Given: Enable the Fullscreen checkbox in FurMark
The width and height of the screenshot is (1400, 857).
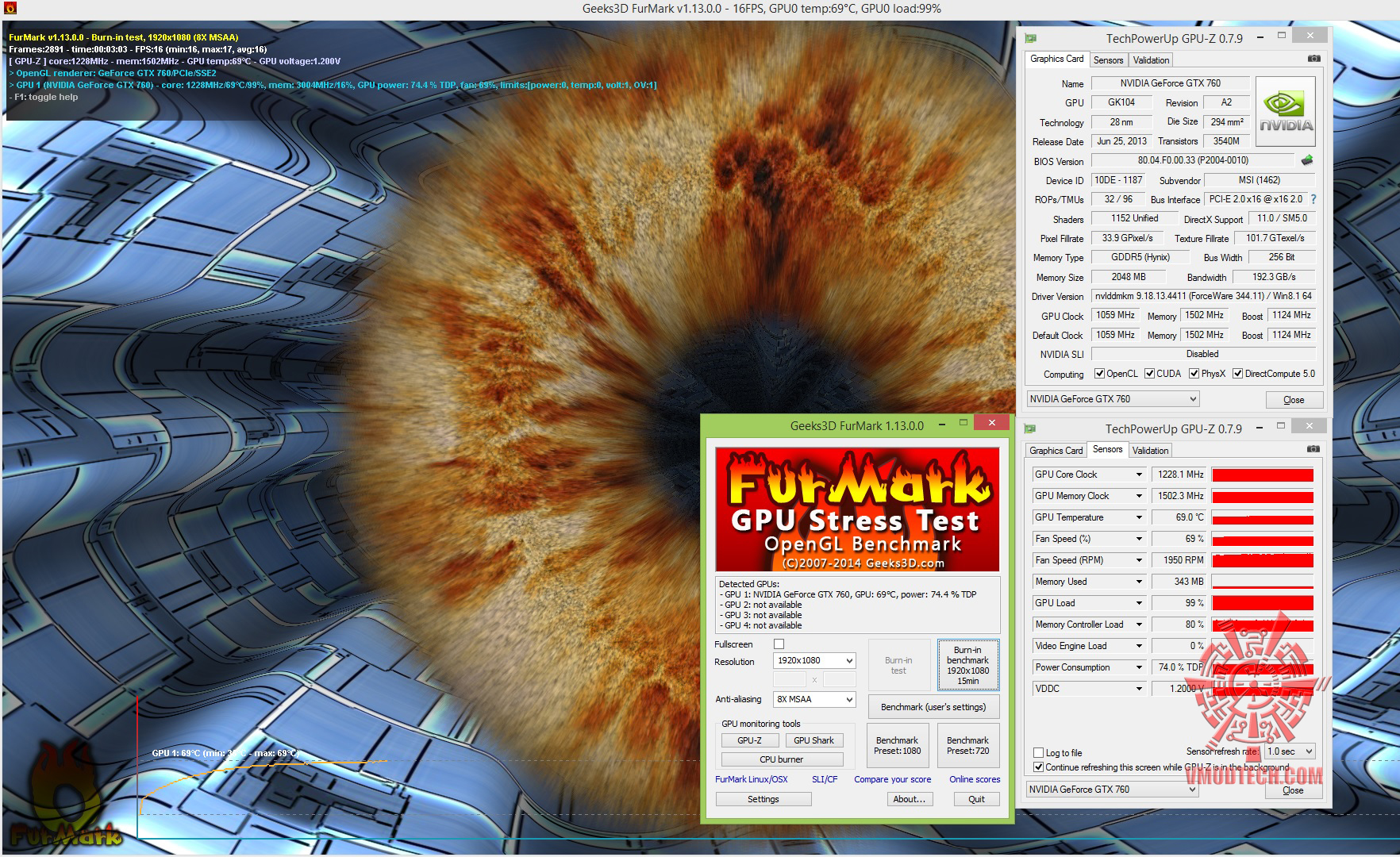Looking at the screenshot, I should [779, 644].
